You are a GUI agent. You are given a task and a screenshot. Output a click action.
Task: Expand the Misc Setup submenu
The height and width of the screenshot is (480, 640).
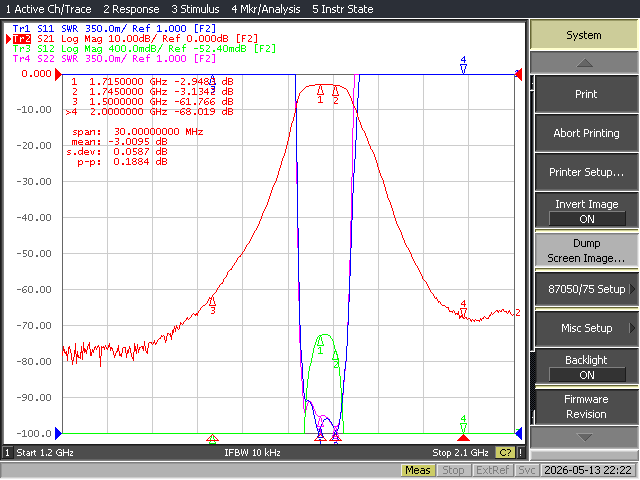[x=586, y=328]
